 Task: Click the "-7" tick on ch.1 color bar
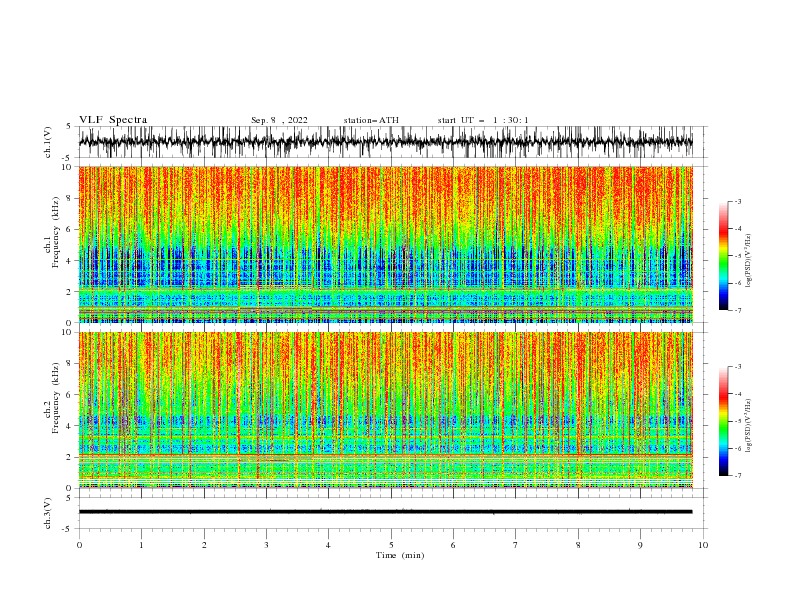pyautogui.click(x=737, y=310)
